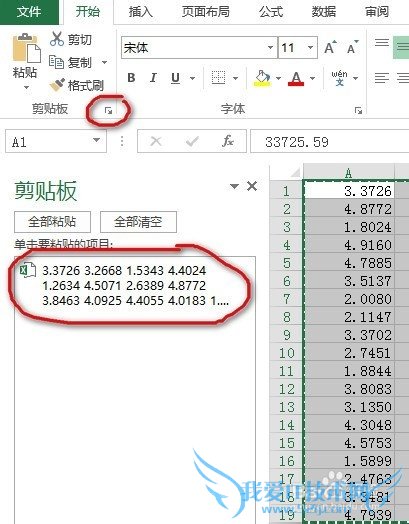Open the 宋体 font name dropdown
This screenshot has width=409, height=524.
[270, 47]
